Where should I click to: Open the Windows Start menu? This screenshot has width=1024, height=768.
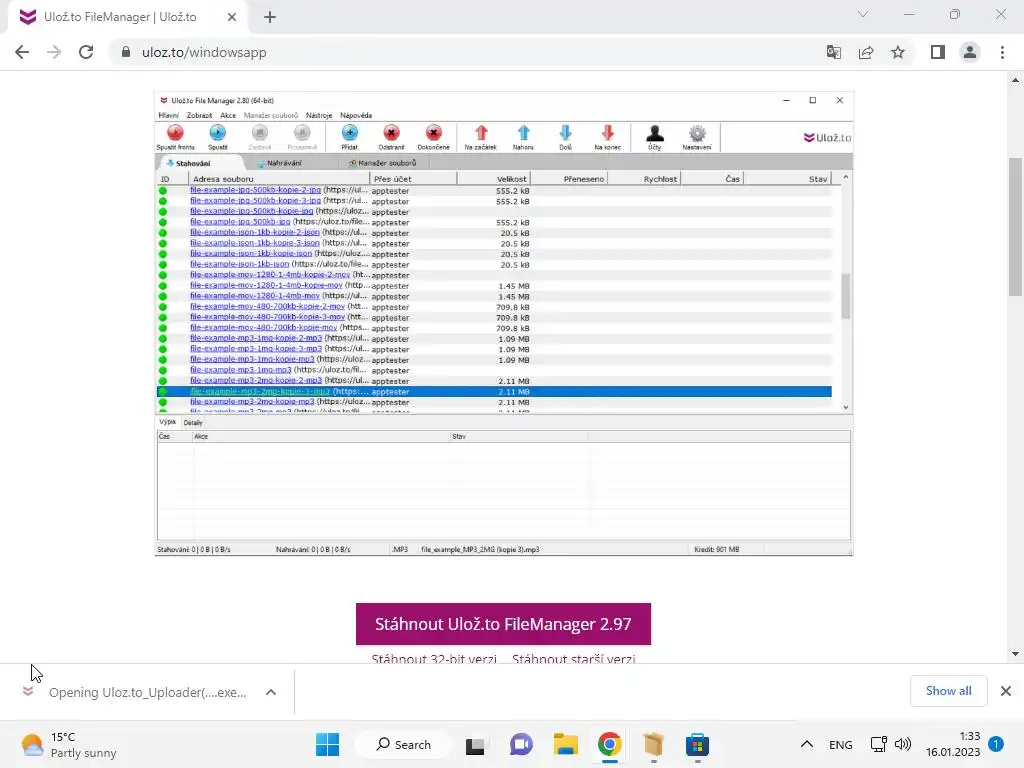point(327,744)
